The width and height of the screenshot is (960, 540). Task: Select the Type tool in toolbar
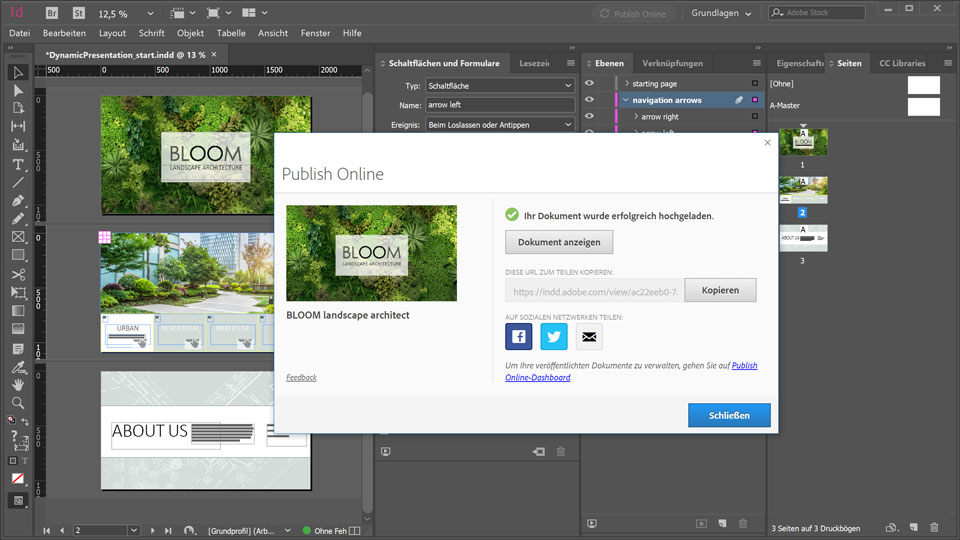[18, 164]
